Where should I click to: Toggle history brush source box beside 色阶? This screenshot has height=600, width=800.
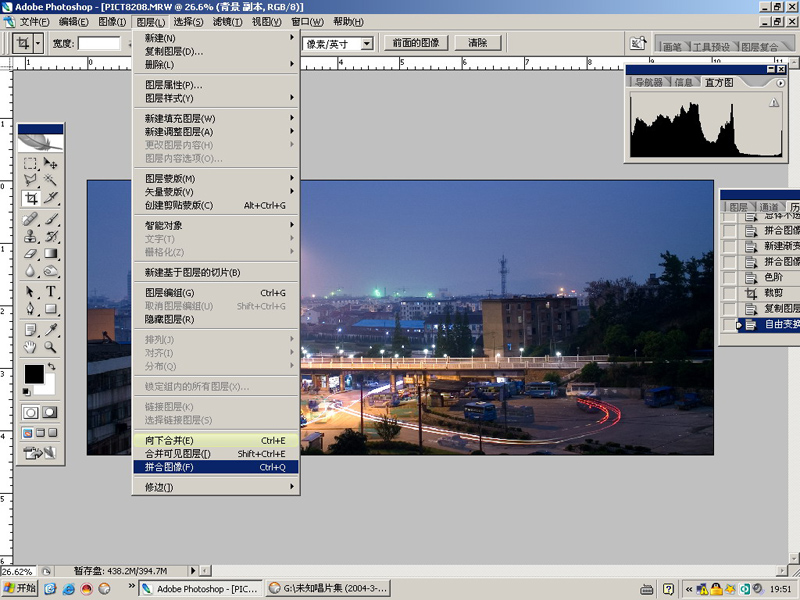point(729,277)
